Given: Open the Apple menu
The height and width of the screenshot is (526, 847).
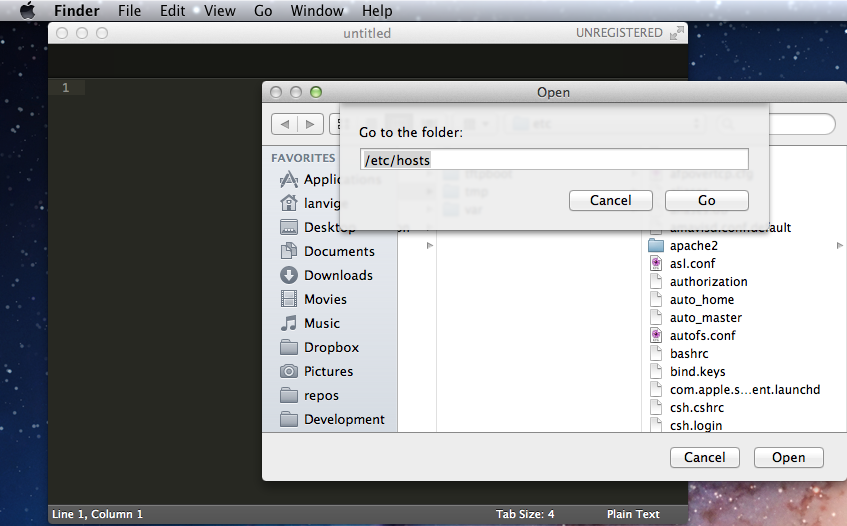Looking at the screenshot, I should pyautogui.click(x=28, y=10).
